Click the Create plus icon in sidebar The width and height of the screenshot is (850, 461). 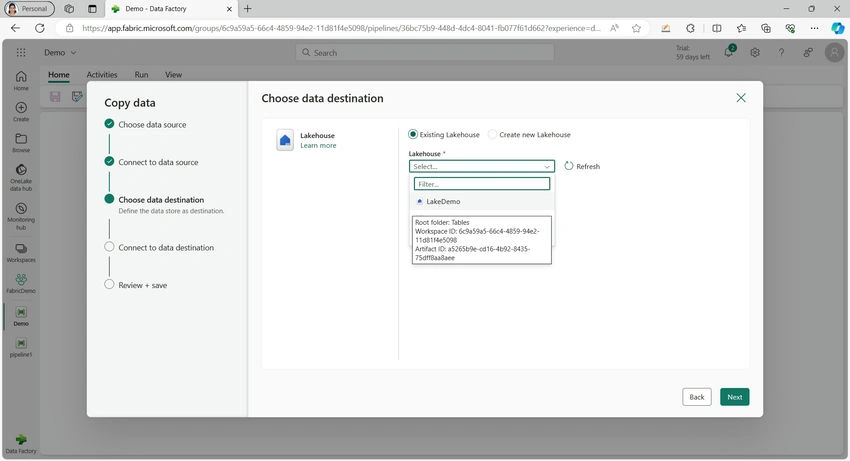tap(21, 107)
